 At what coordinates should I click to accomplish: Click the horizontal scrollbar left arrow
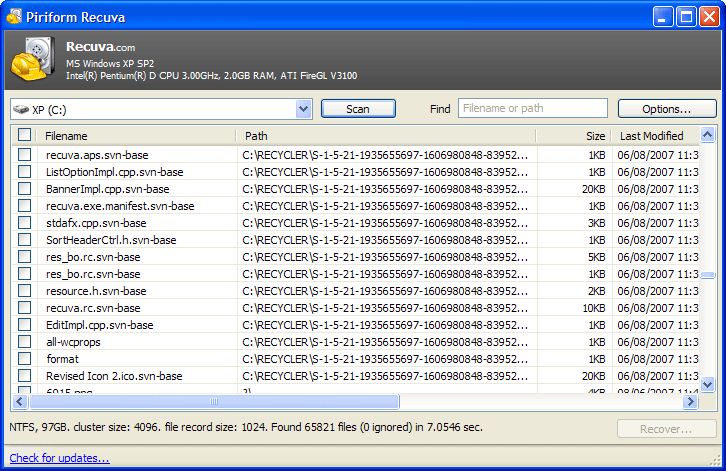click(x=19, y=402)
